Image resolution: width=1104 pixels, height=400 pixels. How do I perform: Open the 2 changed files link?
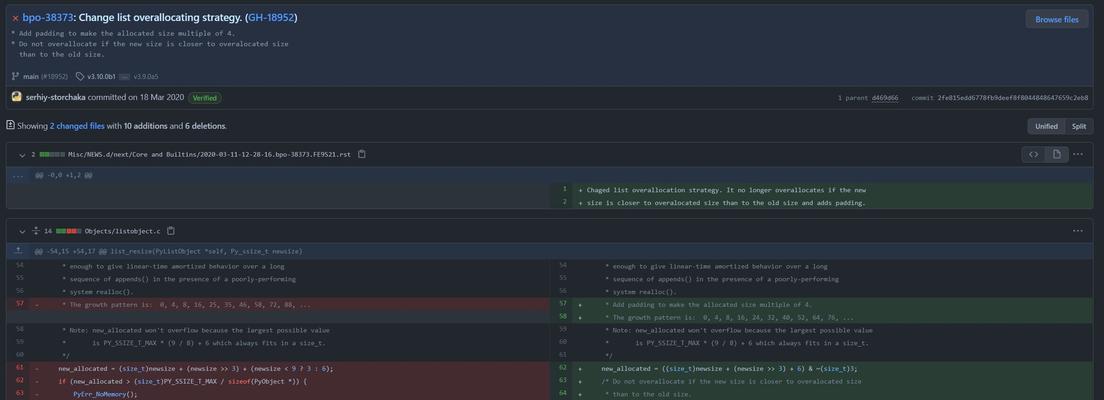click(77, 126)
